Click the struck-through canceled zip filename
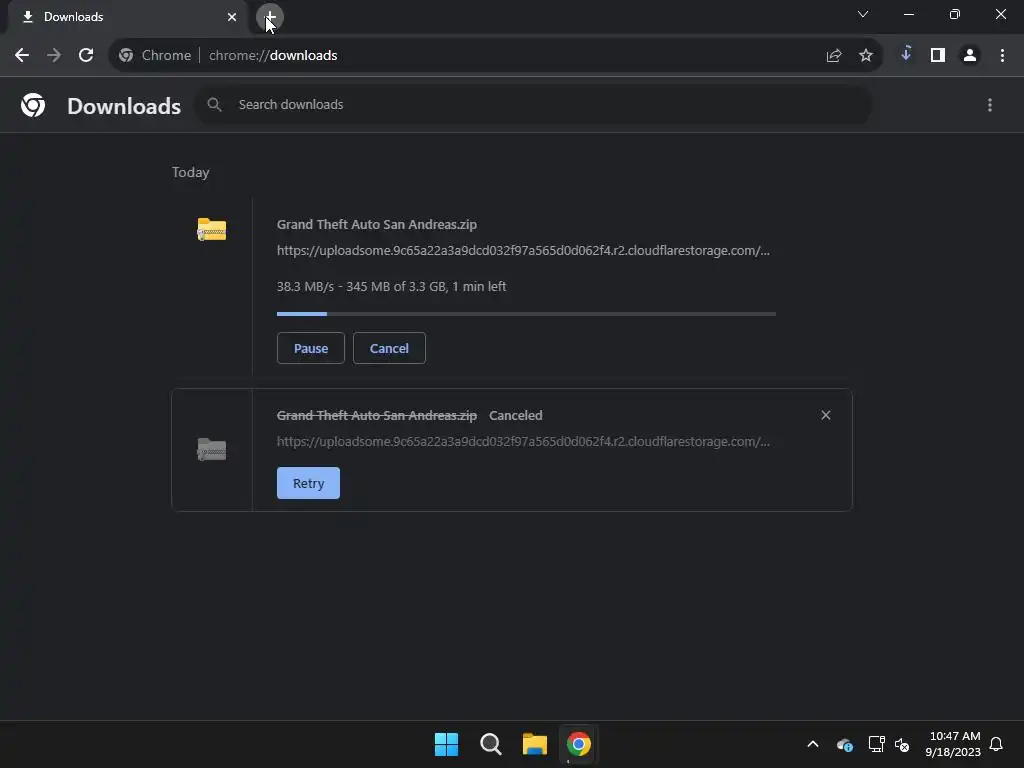Screen dimensions: 1024x768 [377, 415]
